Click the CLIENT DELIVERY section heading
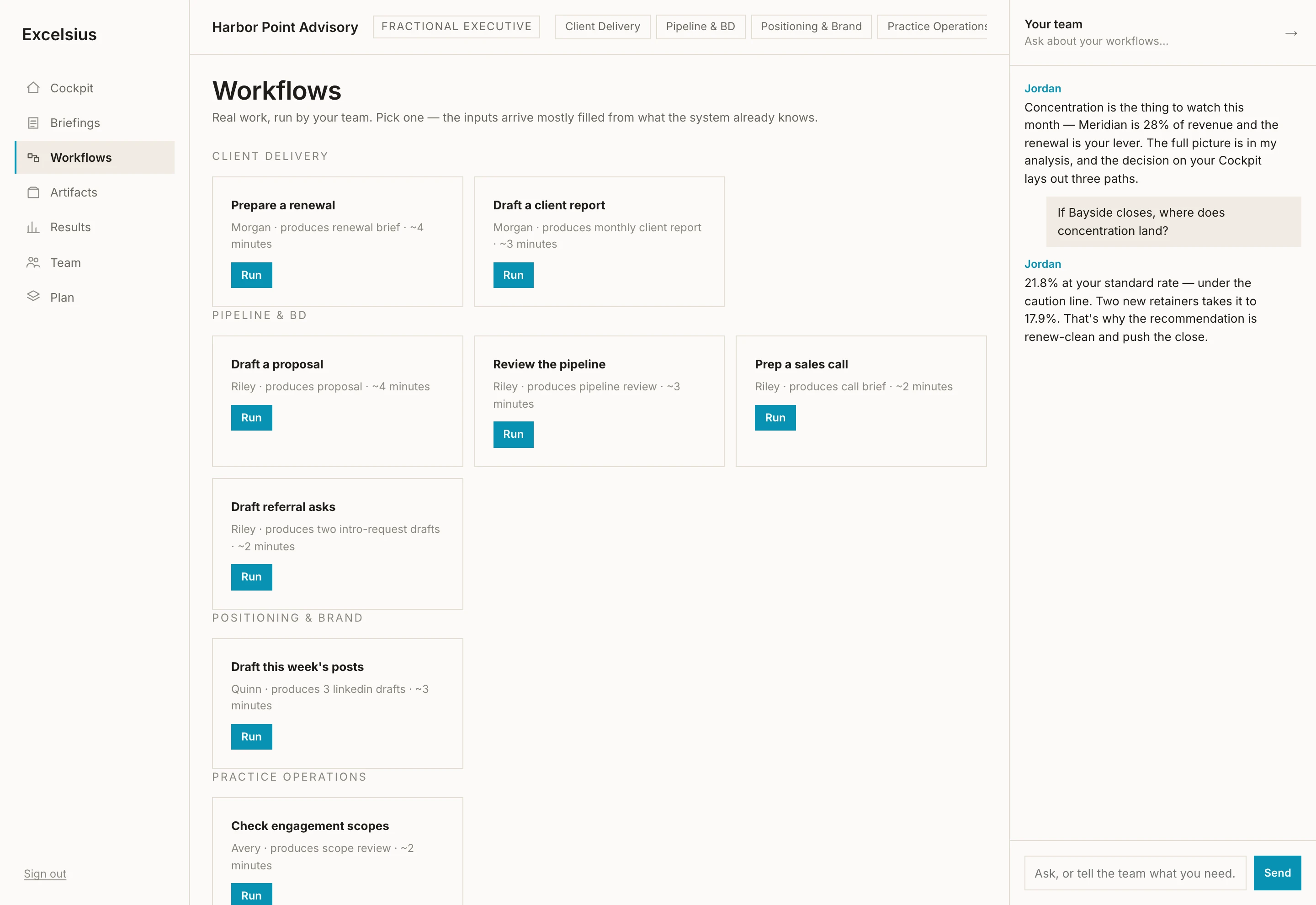The width and height of the screenshot is (1316, 905). click(270, 156)
